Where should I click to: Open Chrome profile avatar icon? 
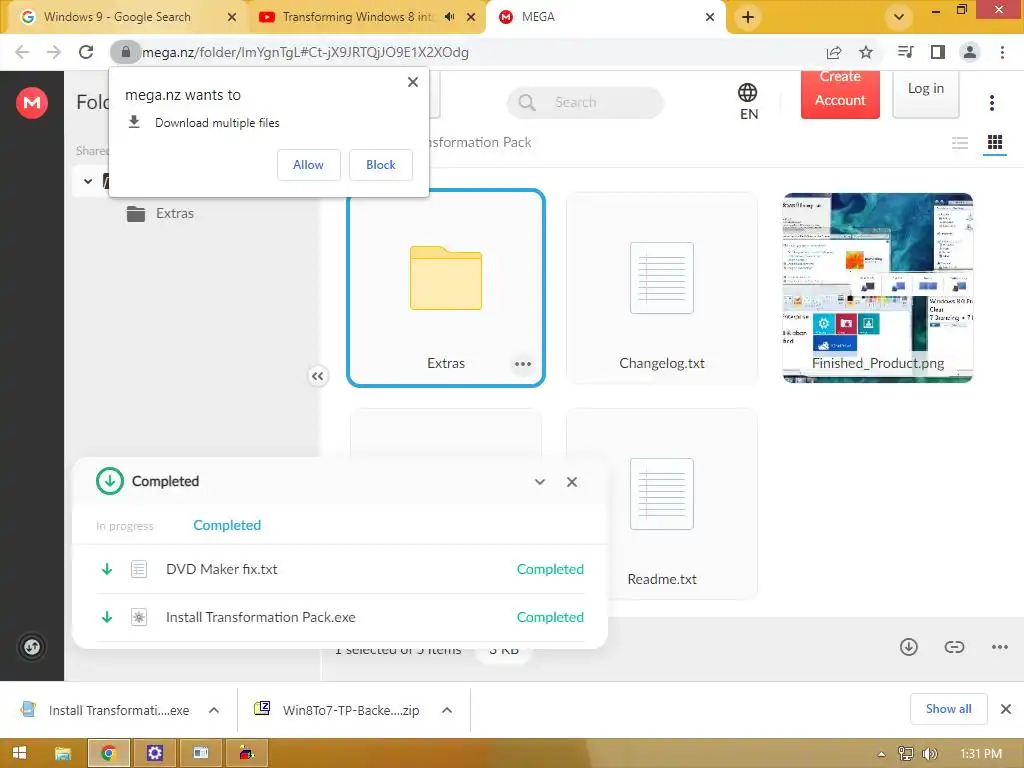tap(970, 52)
